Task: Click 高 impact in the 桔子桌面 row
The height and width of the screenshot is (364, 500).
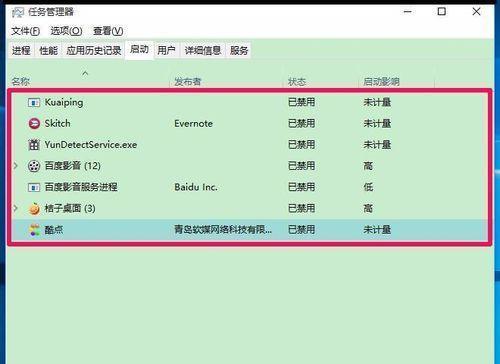Action: [368, 209]
